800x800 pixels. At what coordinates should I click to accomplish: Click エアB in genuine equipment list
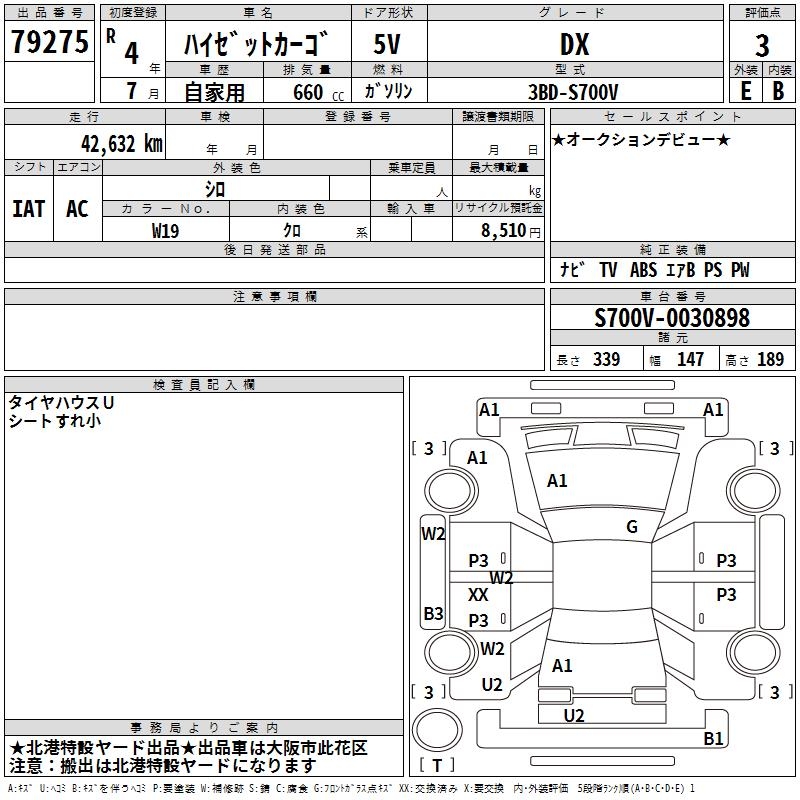coord(681,270)
